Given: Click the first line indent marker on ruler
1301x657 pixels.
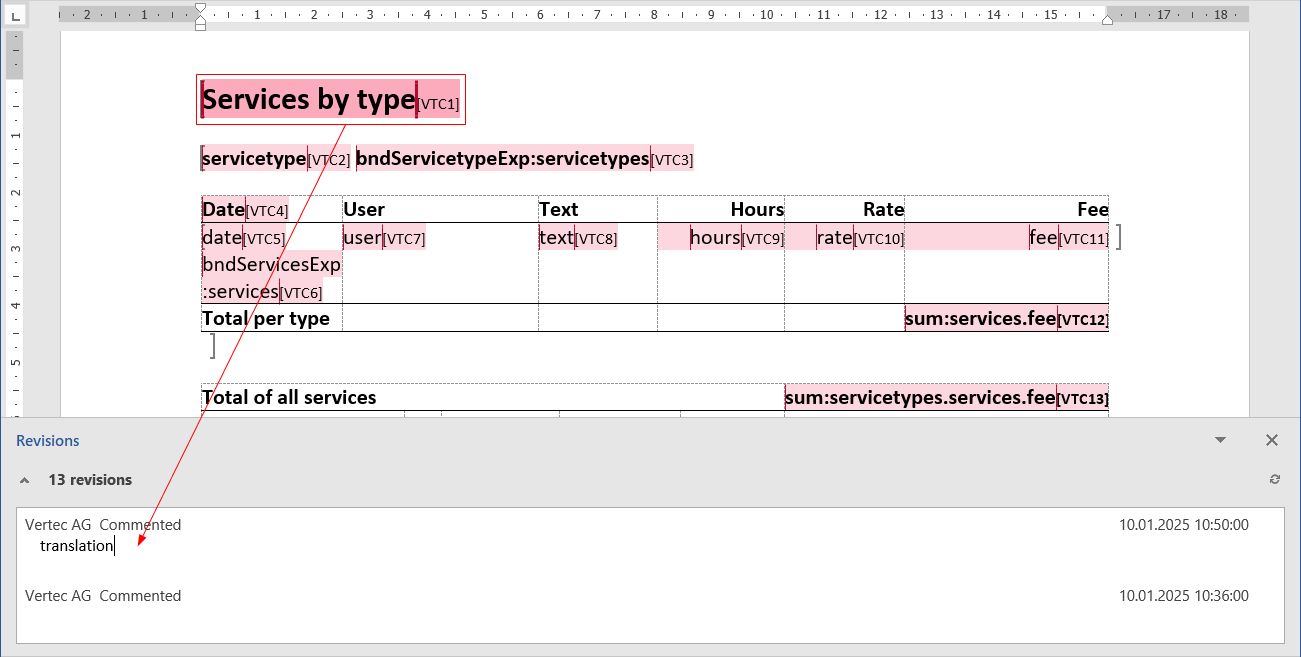Looking at the screenshot, I should [200, 9].
